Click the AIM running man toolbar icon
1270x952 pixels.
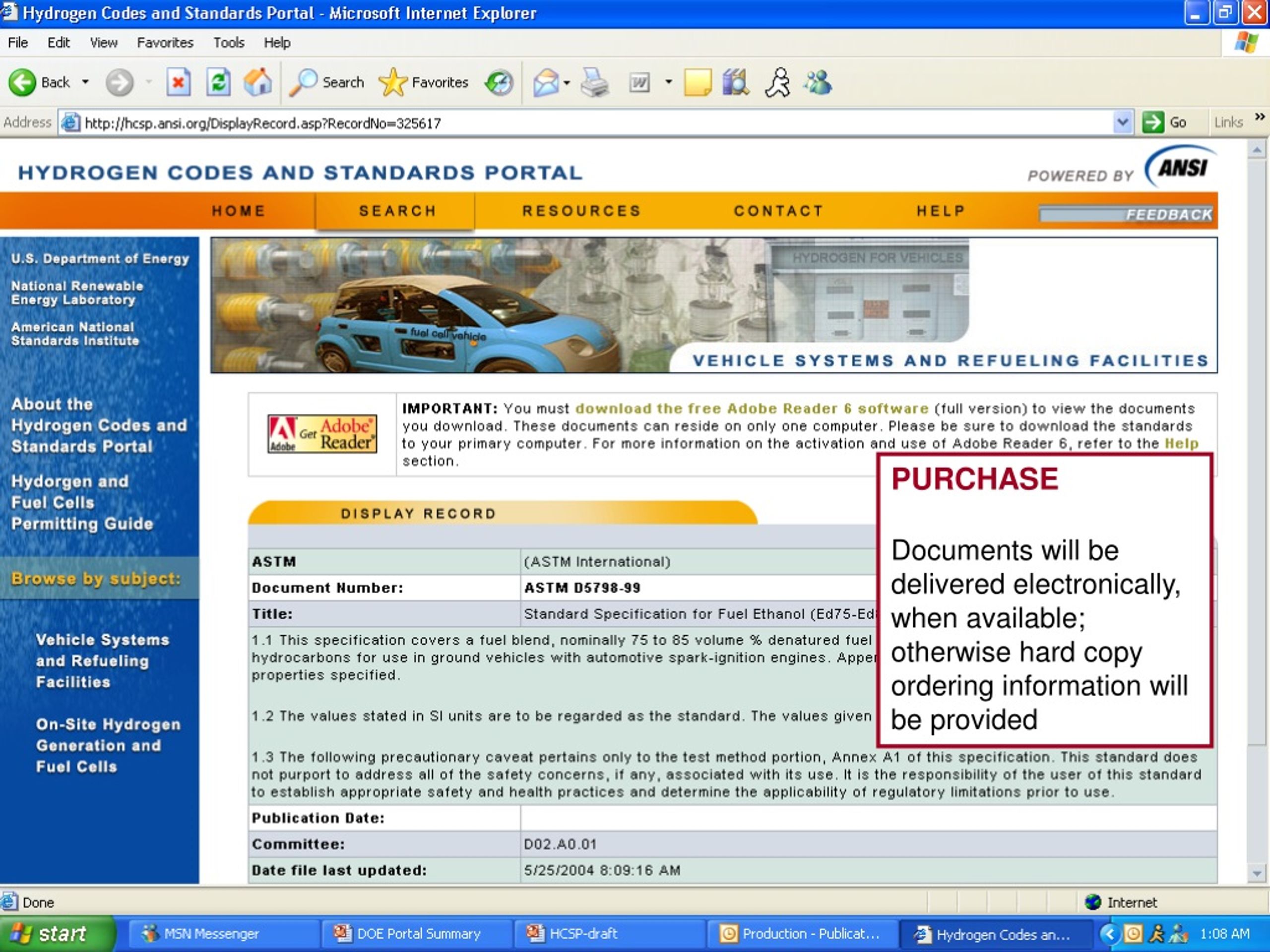coord(777,83)
